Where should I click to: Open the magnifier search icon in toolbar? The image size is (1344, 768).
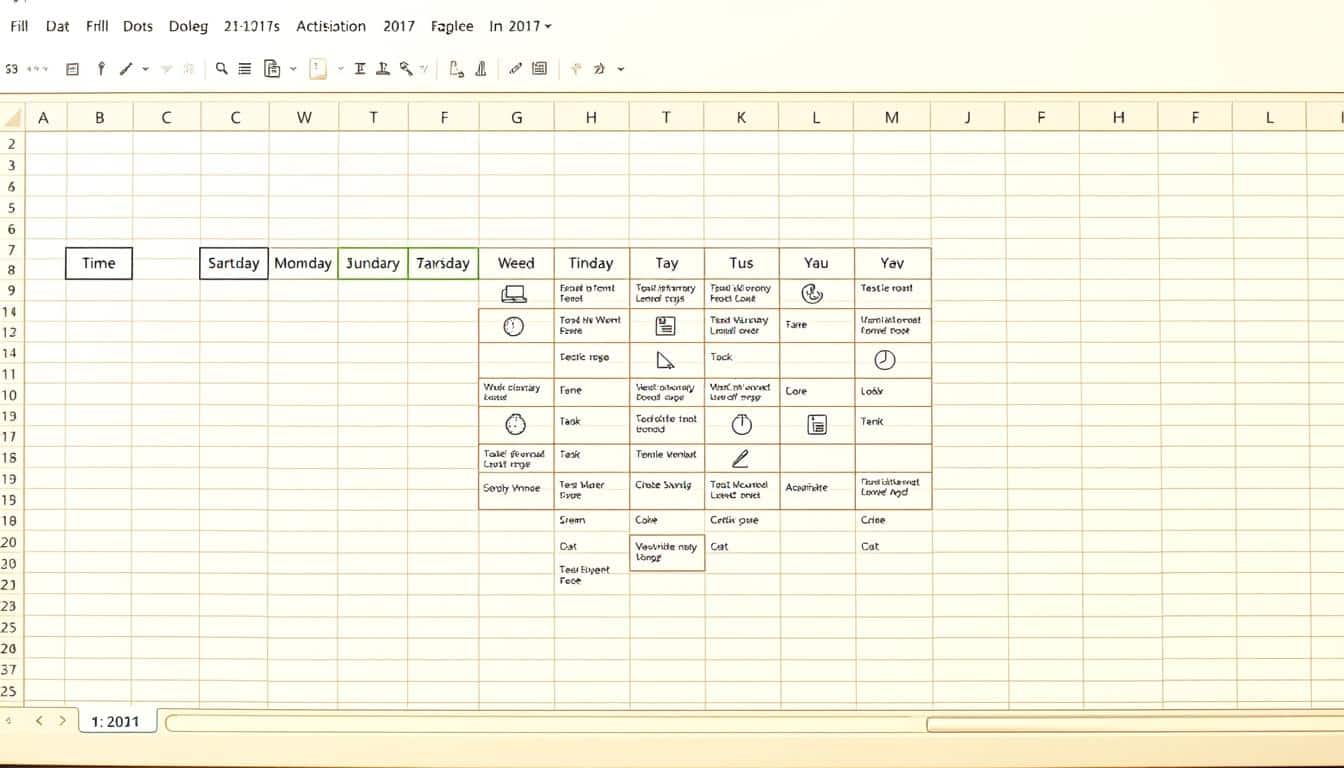pos(221,68)
